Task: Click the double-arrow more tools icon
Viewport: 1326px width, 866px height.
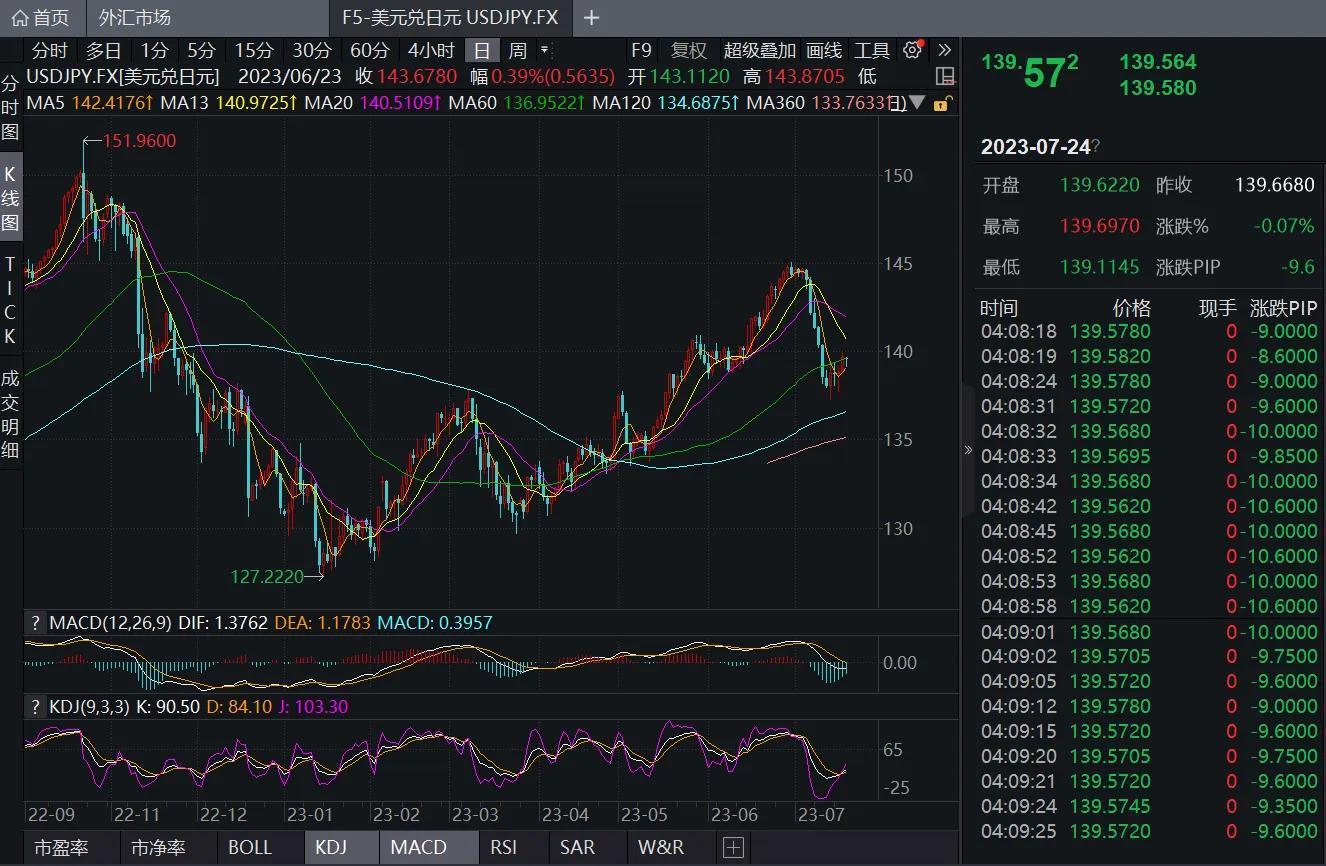Action: (944, 50)
